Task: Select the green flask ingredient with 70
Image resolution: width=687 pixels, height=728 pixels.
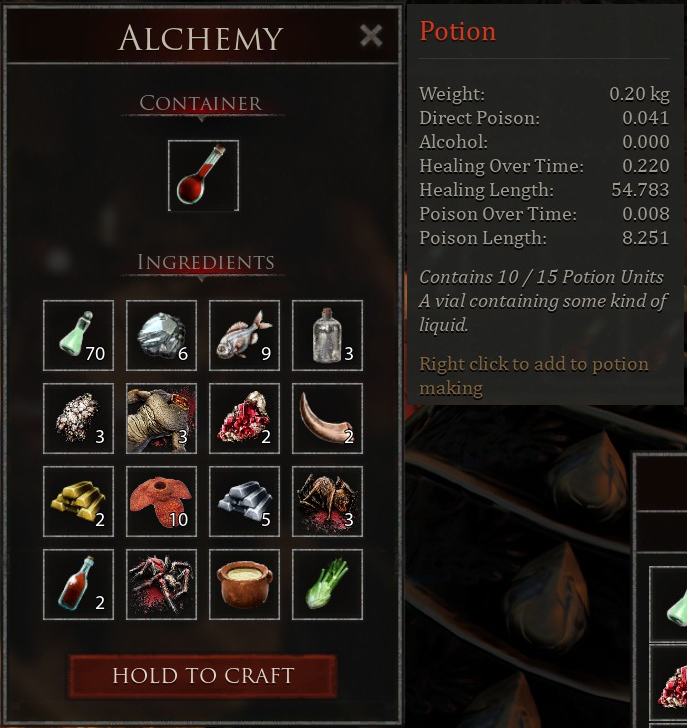Action: click(78, 335)
